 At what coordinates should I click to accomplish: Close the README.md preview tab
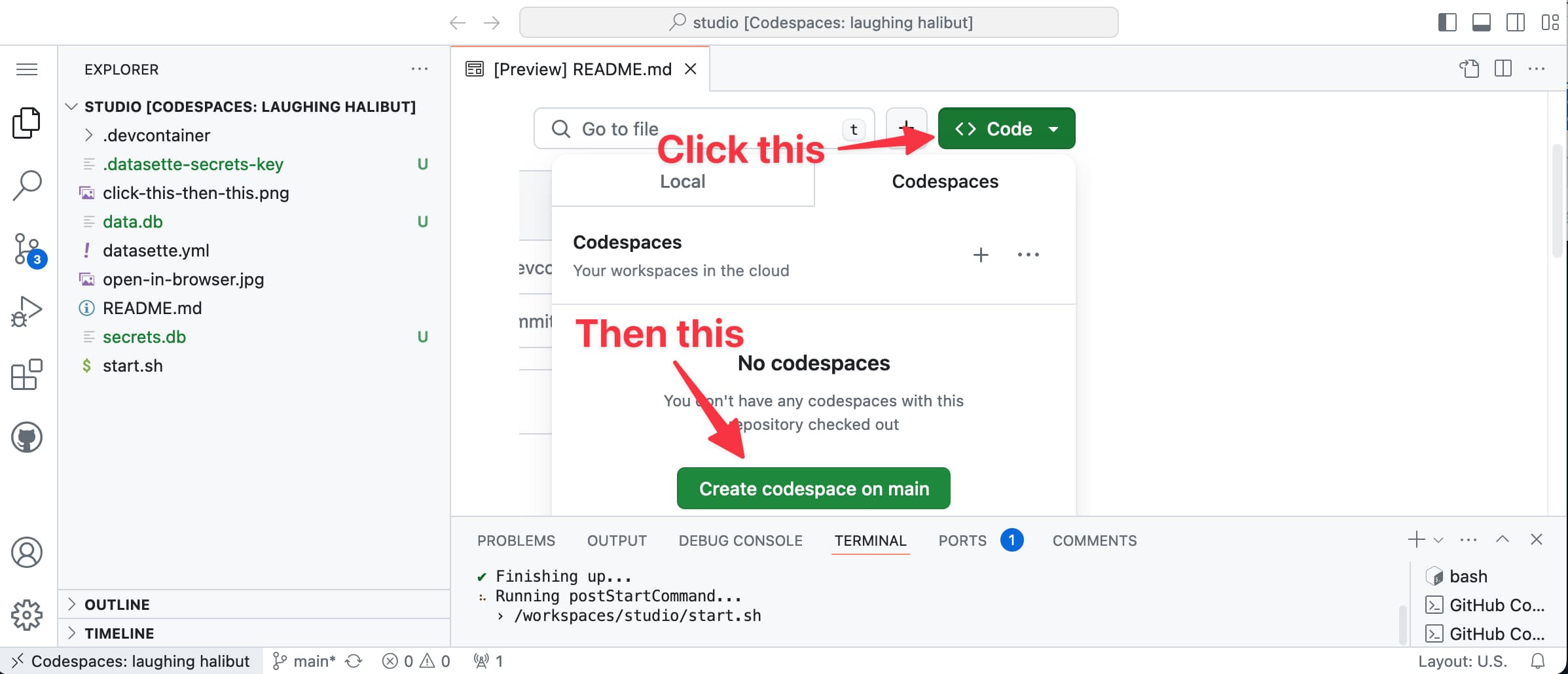[691, 69]
